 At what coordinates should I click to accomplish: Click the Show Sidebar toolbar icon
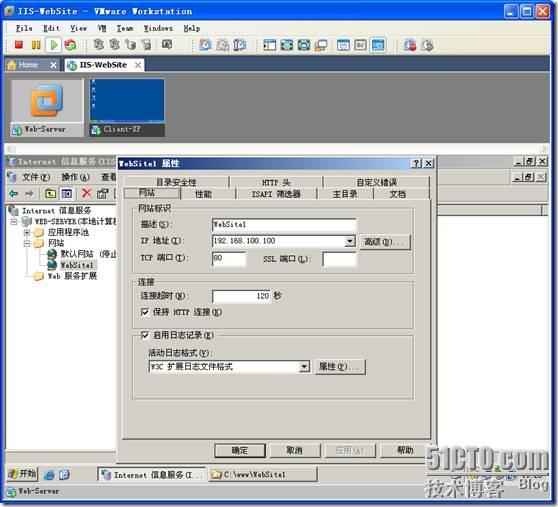click(269, 45)
